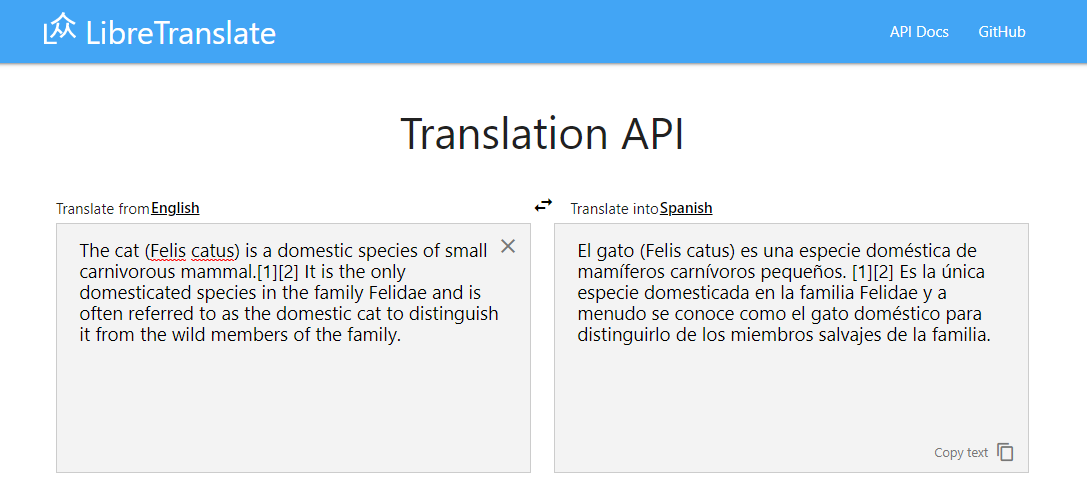Open the Spanish target language selector
This screenshot has height=504, width=1087.
[x=686, y=208]
